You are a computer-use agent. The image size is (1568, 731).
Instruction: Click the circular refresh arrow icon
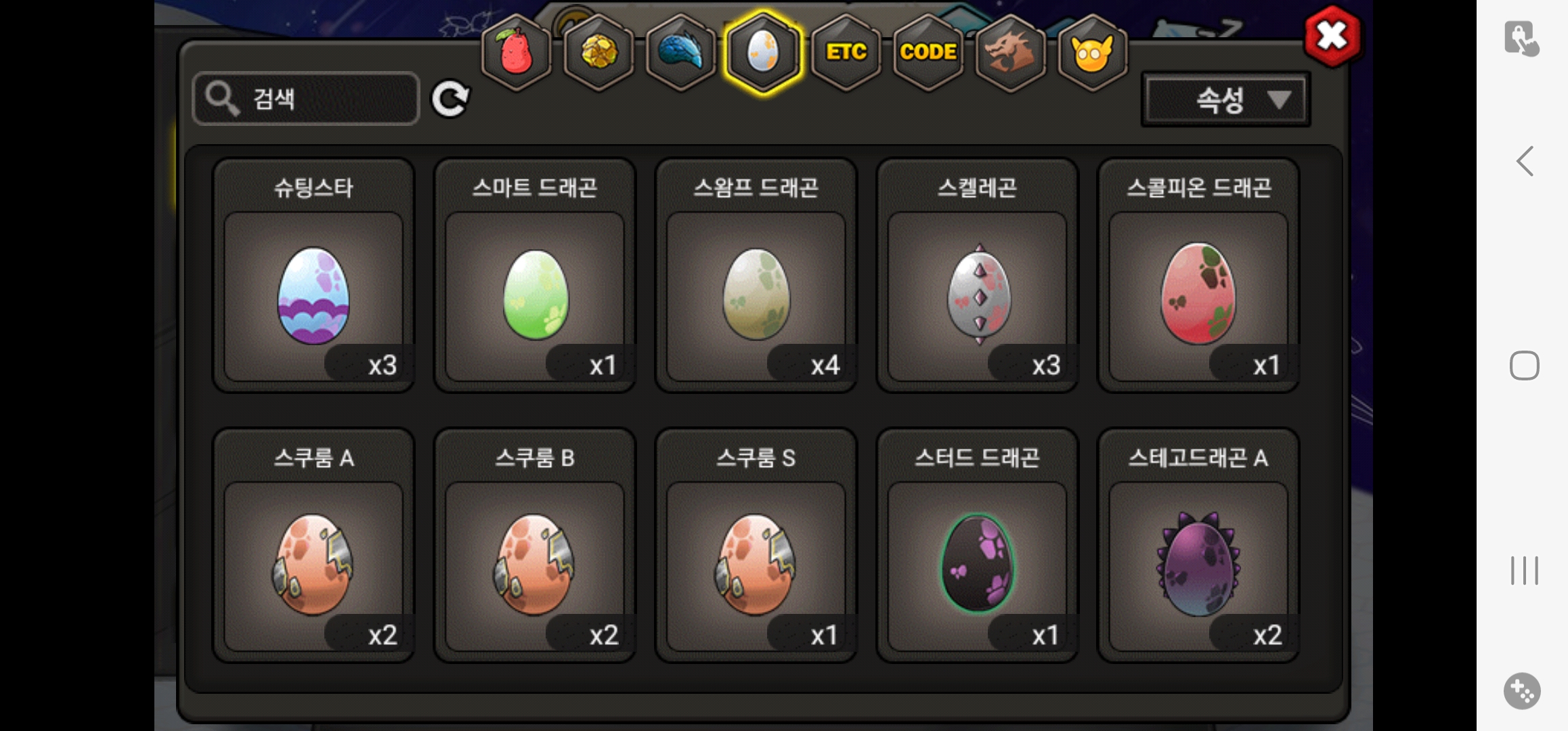(451, 99)
